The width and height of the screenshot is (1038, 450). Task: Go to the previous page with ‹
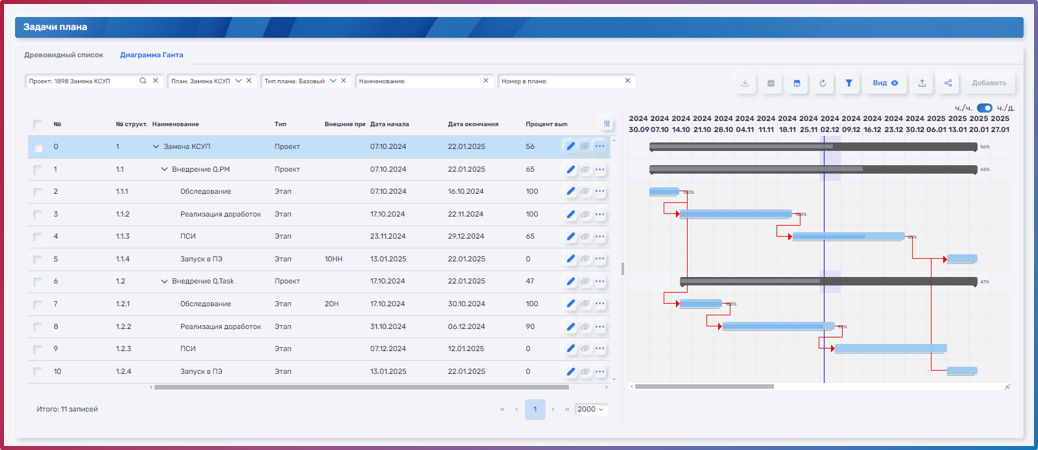click(x=516, y=410)
